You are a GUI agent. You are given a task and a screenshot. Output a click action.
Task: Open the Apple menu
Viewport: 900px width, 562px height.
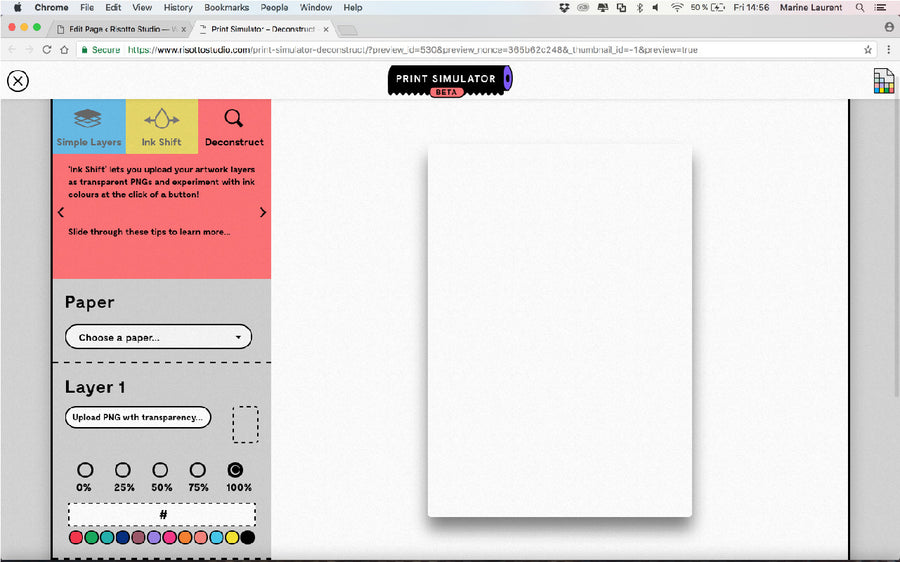point(17,7)
